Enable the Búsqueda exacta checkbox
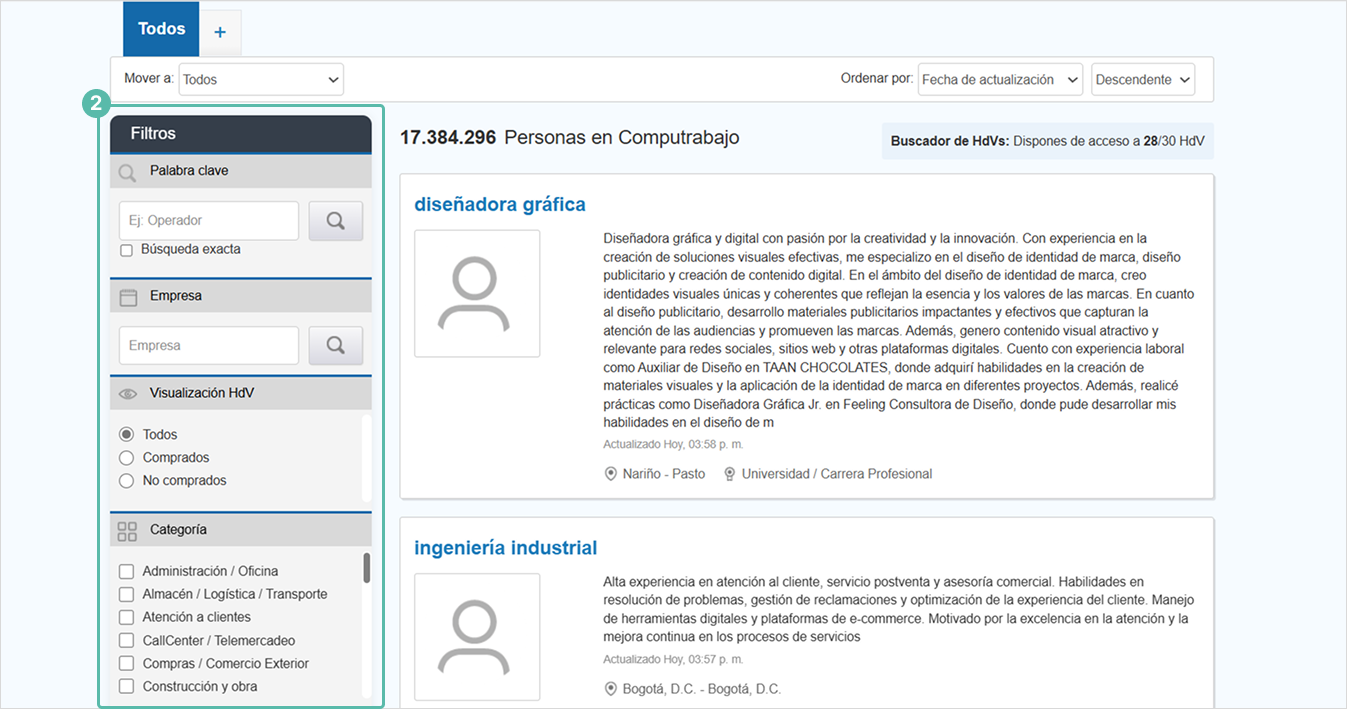 (x=126, y=250)
